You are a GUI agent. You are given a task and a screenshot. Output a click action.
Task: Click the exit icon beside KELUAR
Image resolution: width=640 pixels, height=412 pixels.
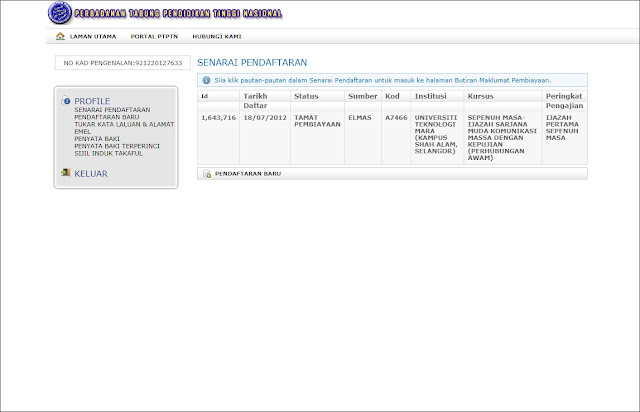pos(66,173)
